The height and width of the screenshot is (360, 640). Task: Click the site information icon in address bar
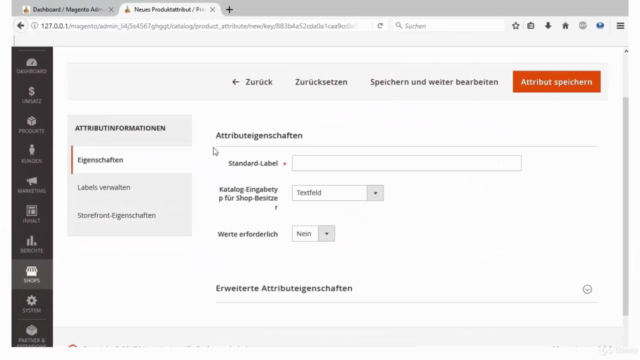(35, 26)
